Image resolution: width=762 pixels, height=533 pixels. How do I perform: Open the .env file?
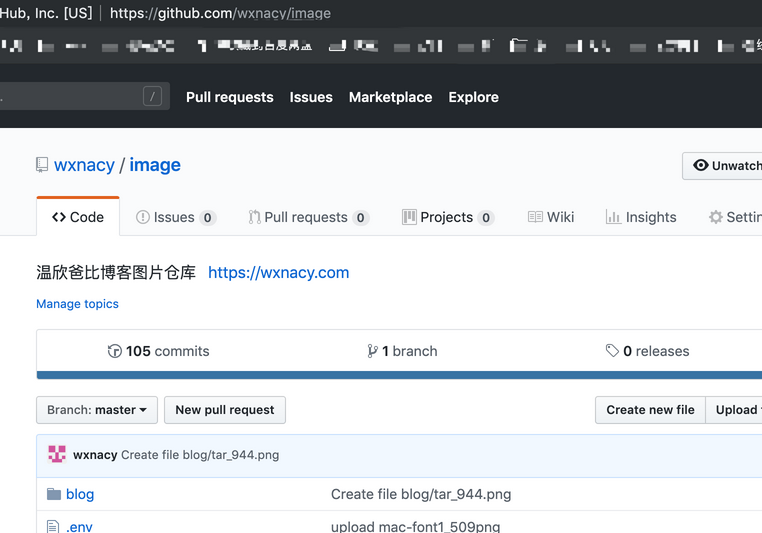pos(79,527)
